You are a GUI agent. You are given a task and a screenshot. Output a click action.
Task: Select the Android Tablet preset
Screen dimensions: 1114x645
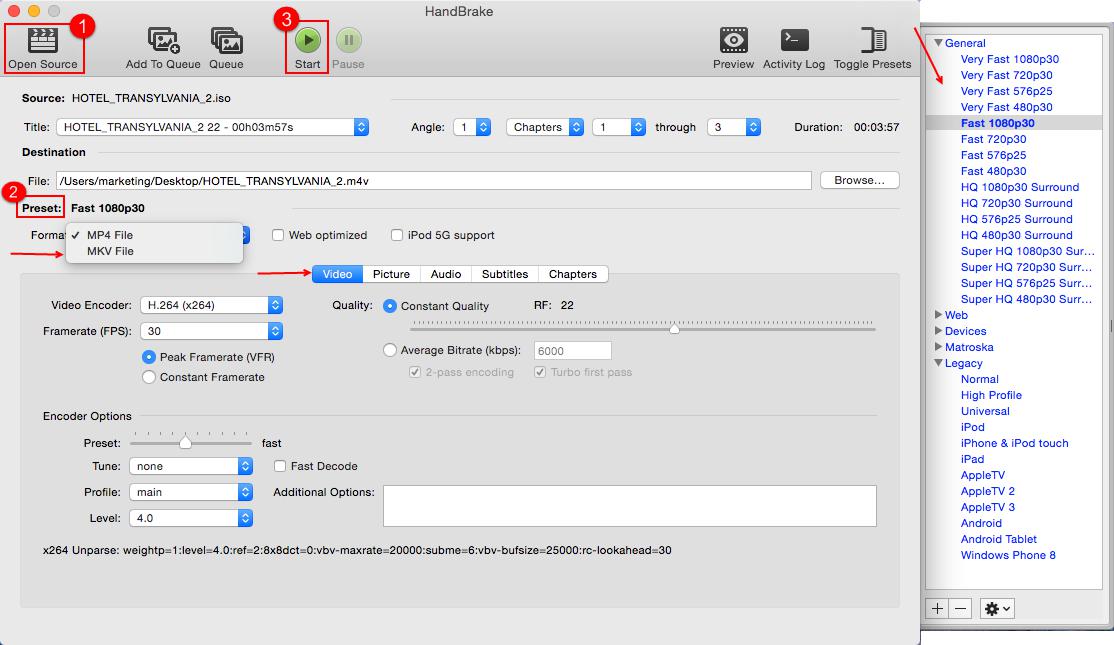pyautogui.click(x=998, y=539)
